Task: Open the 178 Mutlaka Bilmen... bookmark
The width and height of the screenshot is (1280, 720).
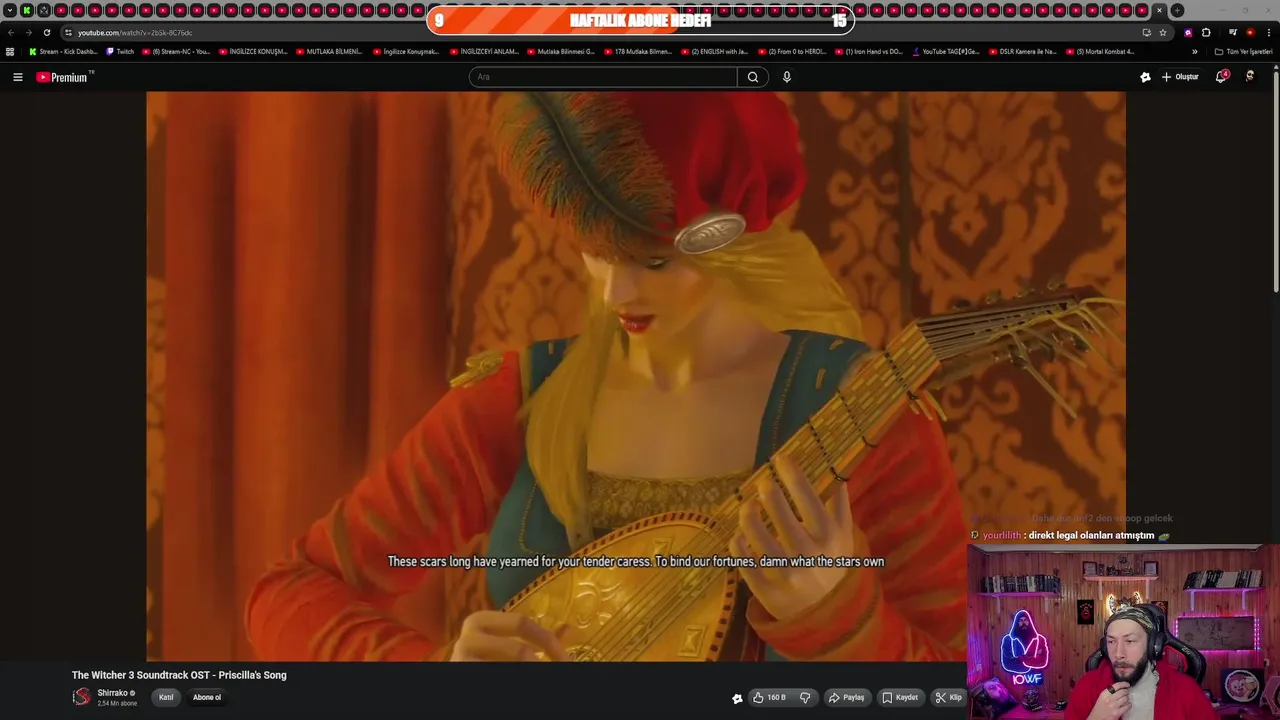Action: 638,51
